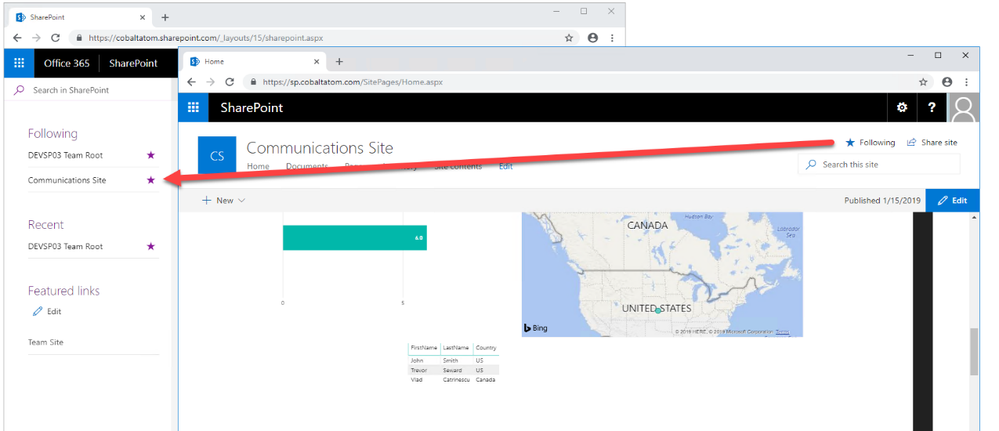Image resolution: width=999 pixels, height=431 pixels.
Task: Select the Home browser tab
Action: coord(255,62)
